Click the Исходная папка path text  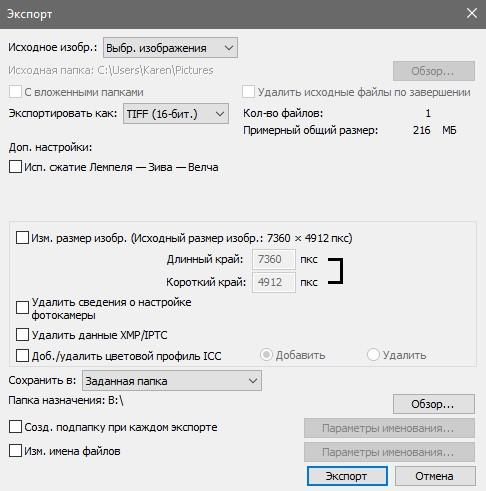(111, 70)
